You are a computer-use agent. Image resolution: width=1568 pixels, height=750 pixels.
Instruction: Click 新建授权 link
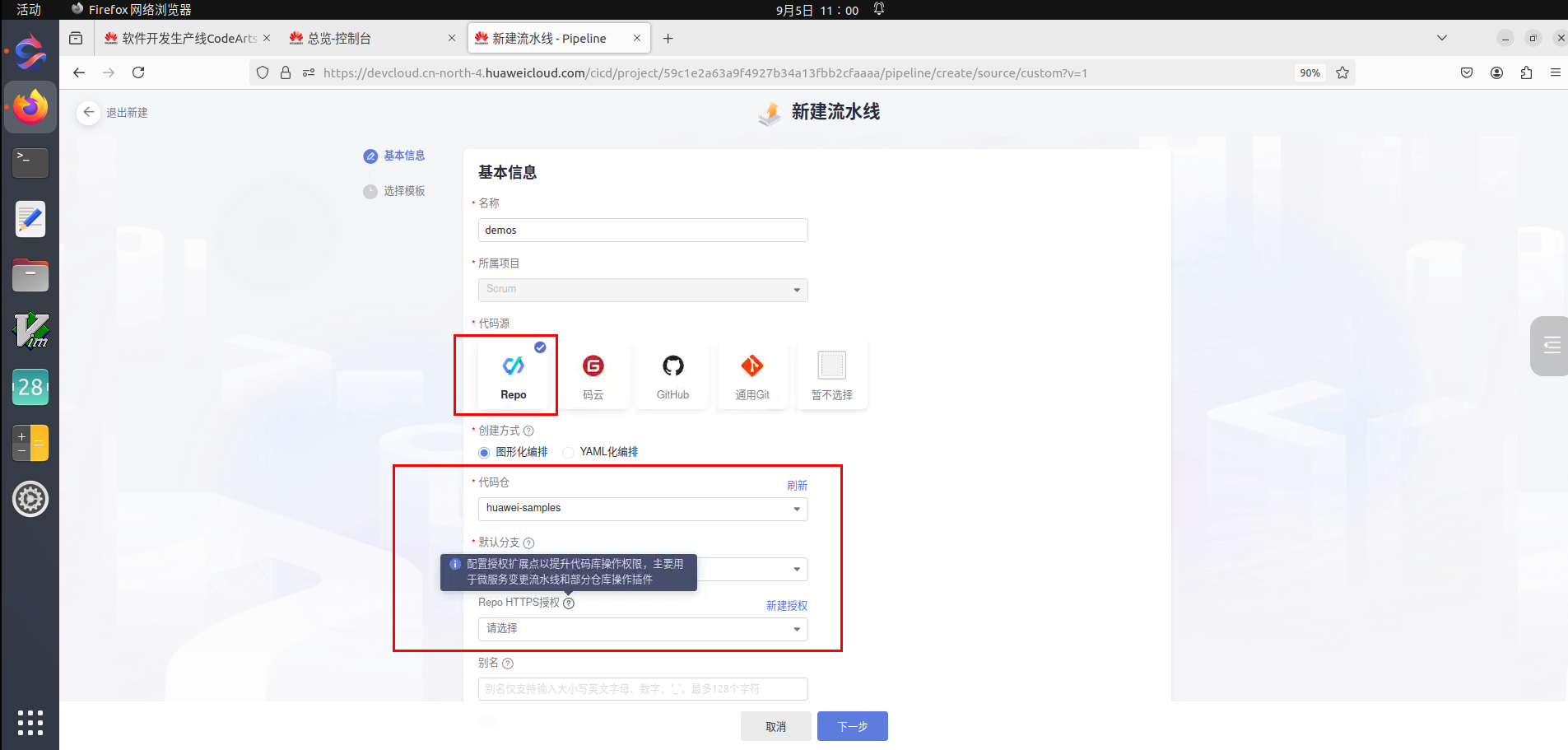click(787, 606)
